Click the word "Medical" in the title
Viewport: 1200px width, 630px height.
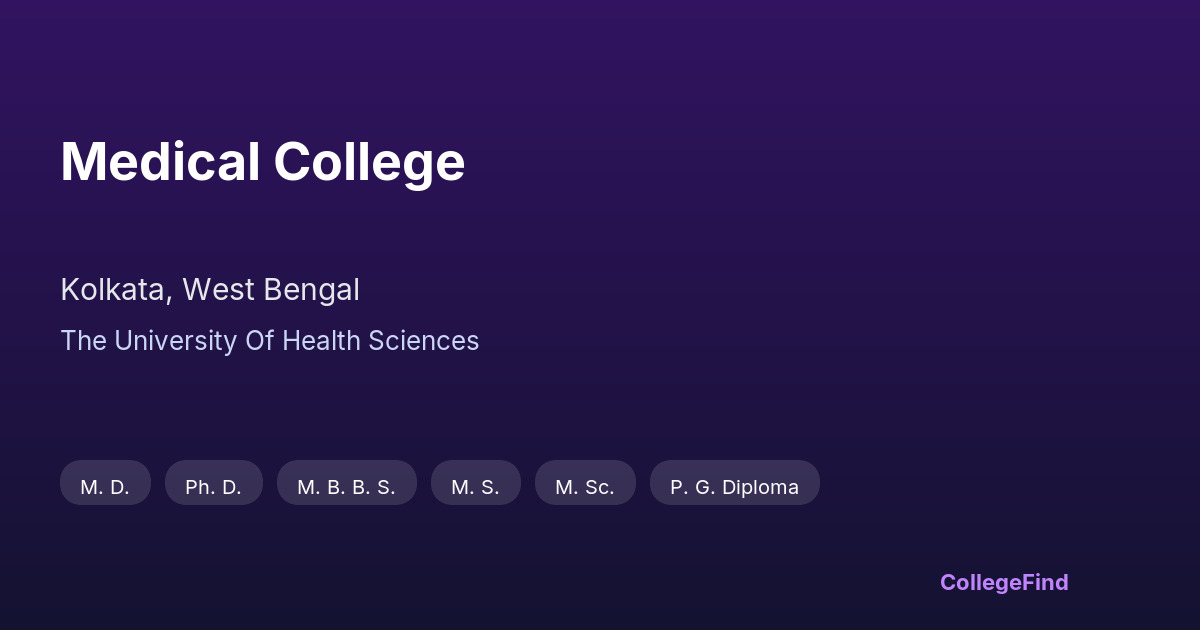pos(160,161)
